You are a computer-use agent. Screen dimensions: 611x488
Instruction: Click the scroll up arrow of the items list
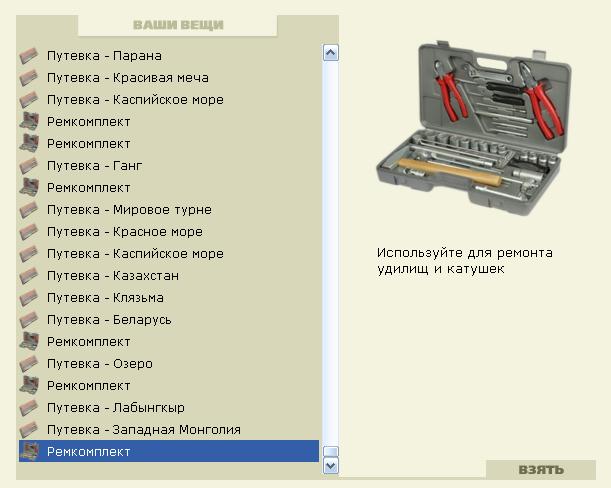point(331,53)
